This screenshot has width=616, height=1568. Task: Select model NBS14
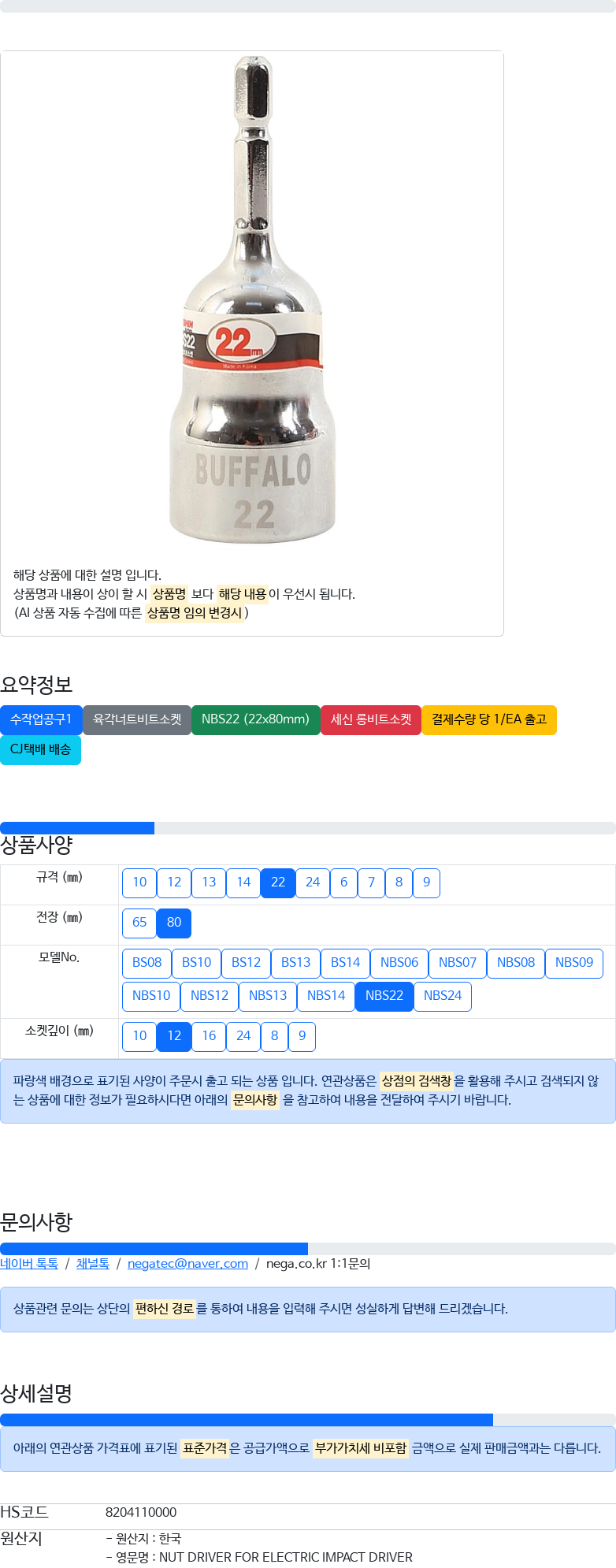click(326, 997)
